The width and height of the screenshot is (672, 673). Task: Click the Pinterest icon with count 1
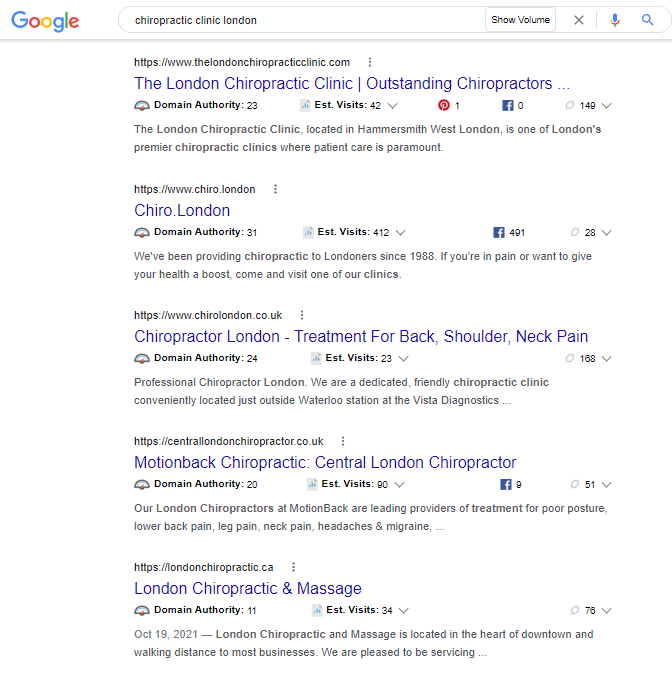point(444,105)
